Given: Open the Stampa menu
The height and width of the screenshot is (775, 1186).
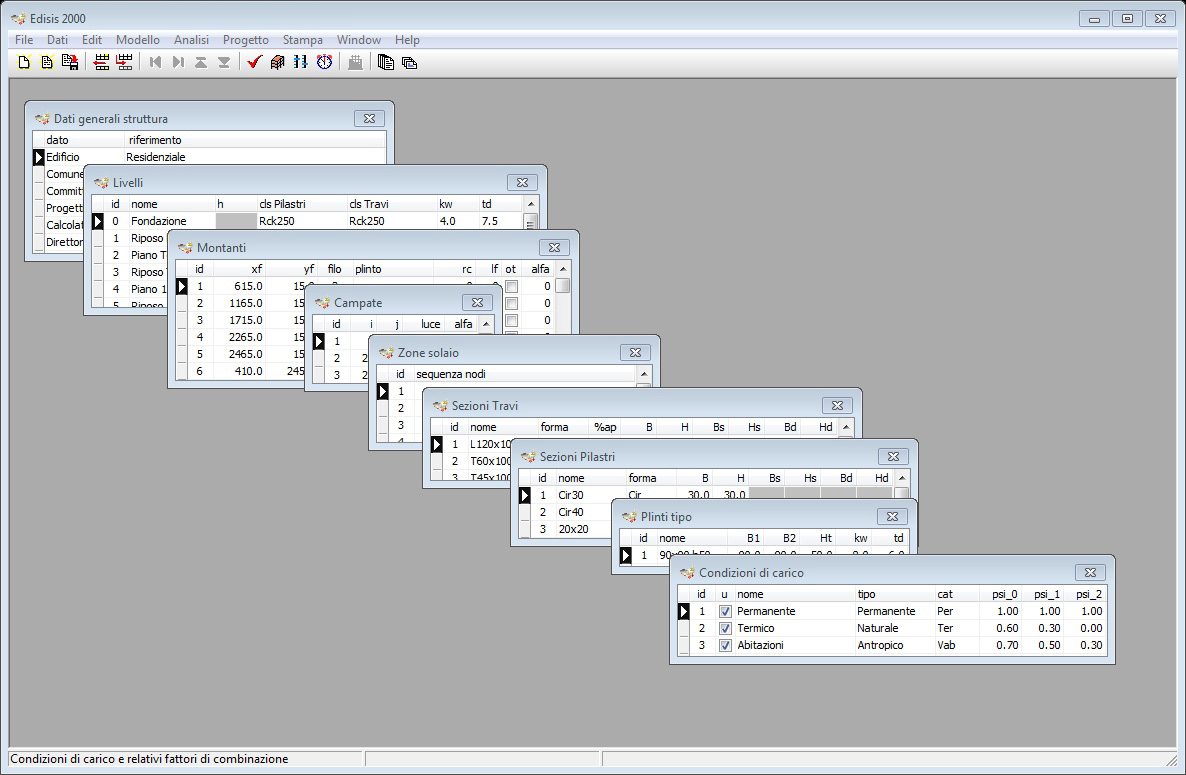Looking at the screenshot, I should (x=303, y=40).
